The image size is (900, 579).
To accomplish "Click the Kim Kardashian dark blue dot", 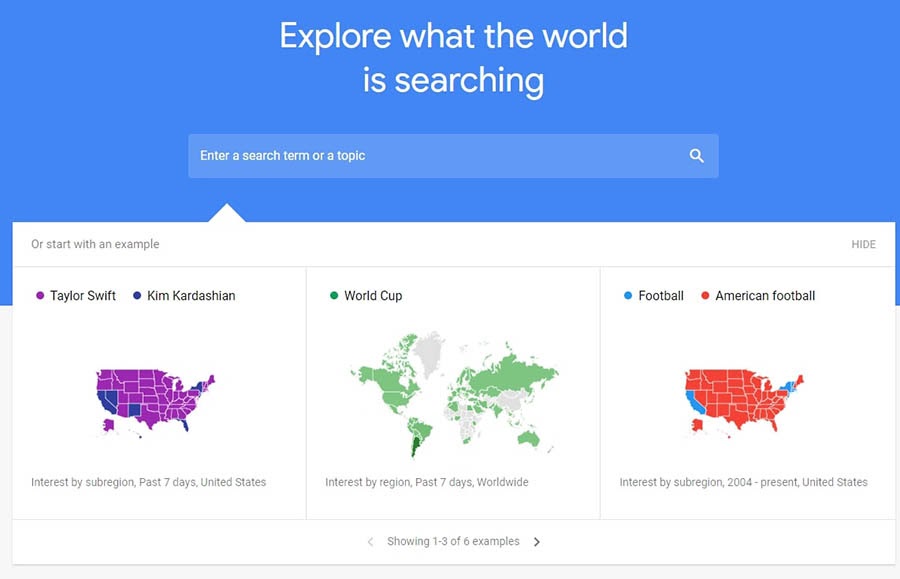I will pos(137,296).
